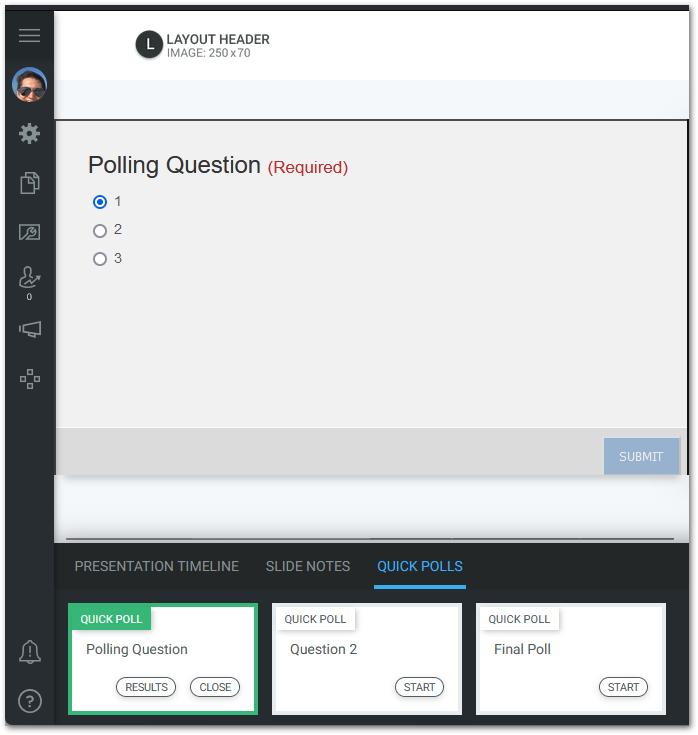
Task: View Results for the Polling Question poll
Action: pos(146,687)
